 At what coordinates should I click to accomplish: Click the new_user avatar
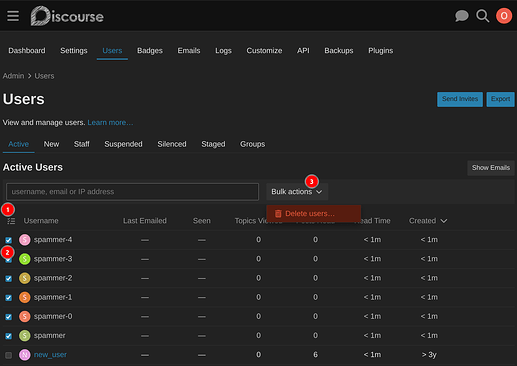(25, 355)
